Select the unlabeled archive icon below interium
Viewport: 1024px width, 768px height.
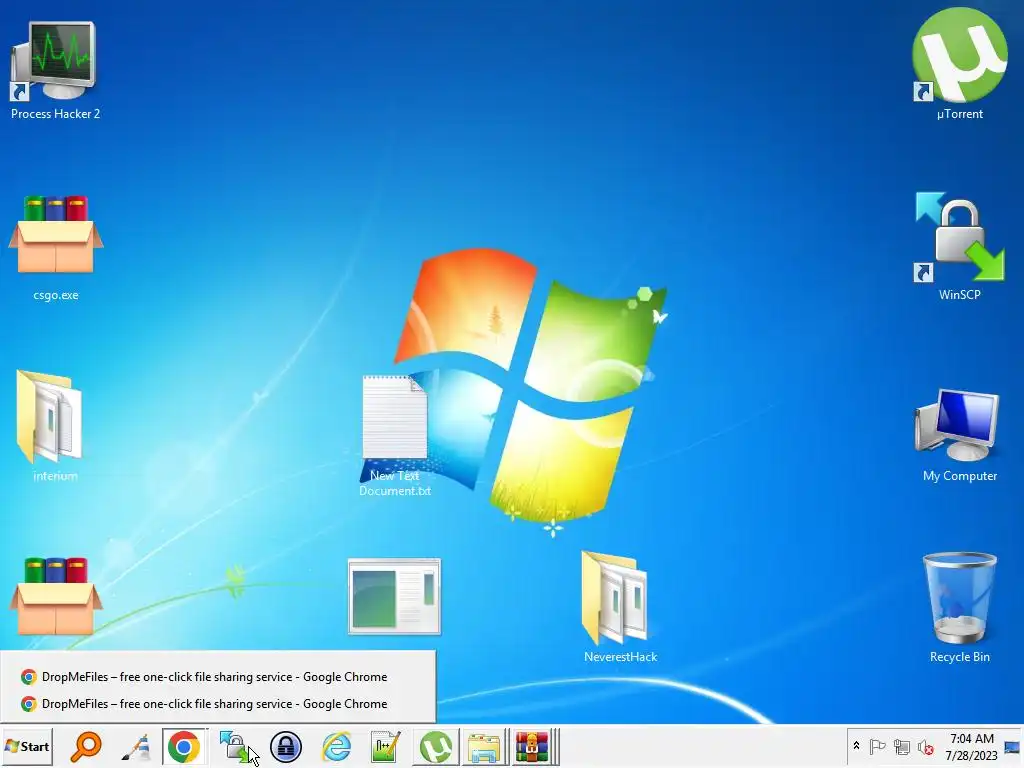click(56, 596)
